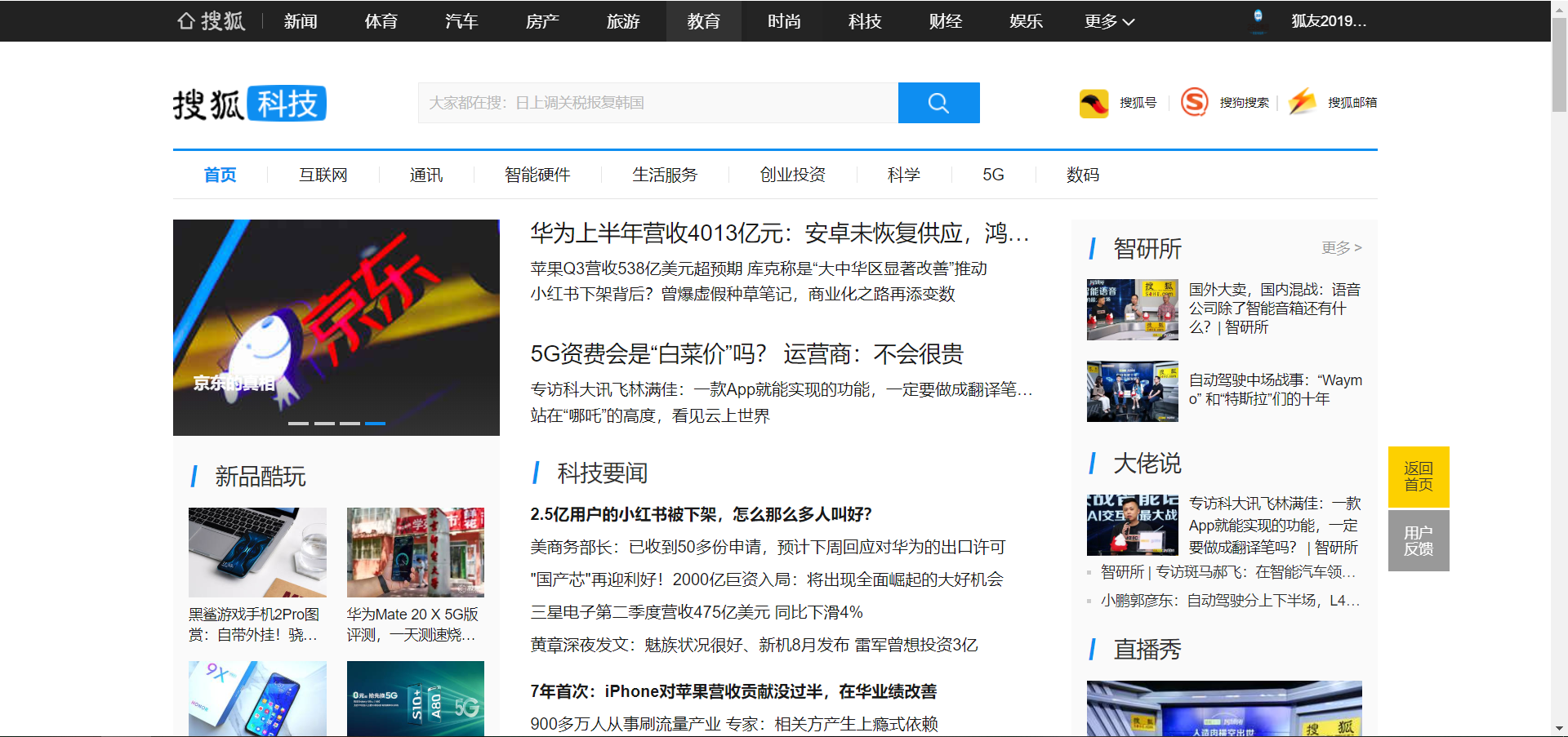Click the 搜狗搜索 S icon
The image size is (1568, 737).
click(1195, 103)
